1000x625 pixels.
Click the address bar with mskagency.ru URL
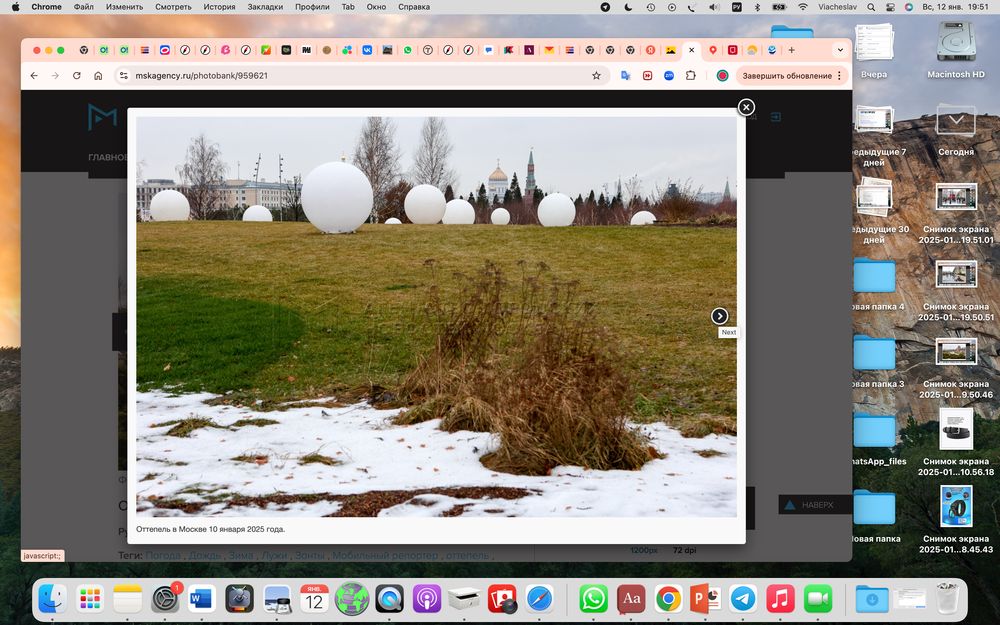350,75
